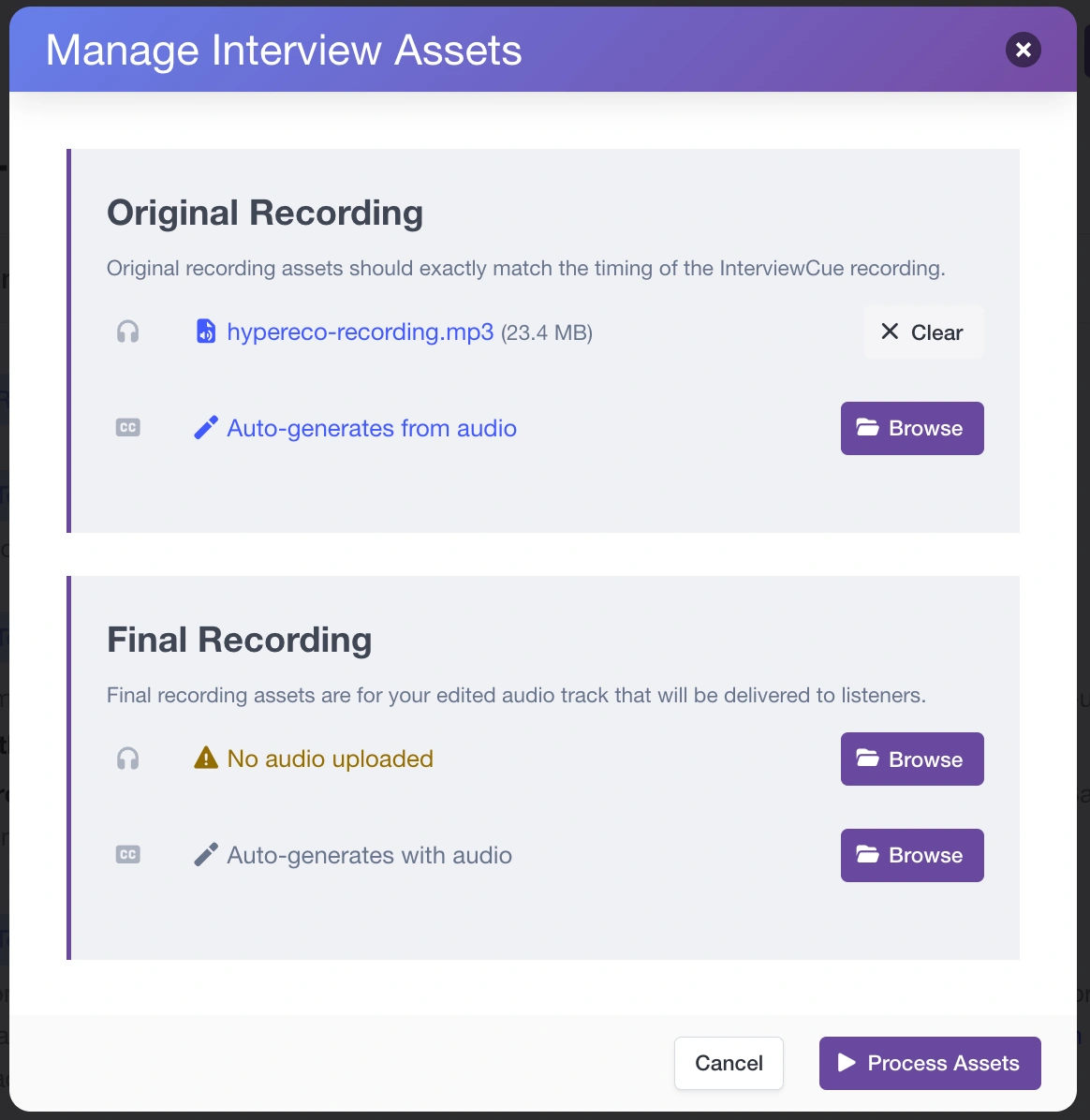1090x1120 pixels.
Task: Select the Auto-generates with audio text
Action: tap(369, 855)
